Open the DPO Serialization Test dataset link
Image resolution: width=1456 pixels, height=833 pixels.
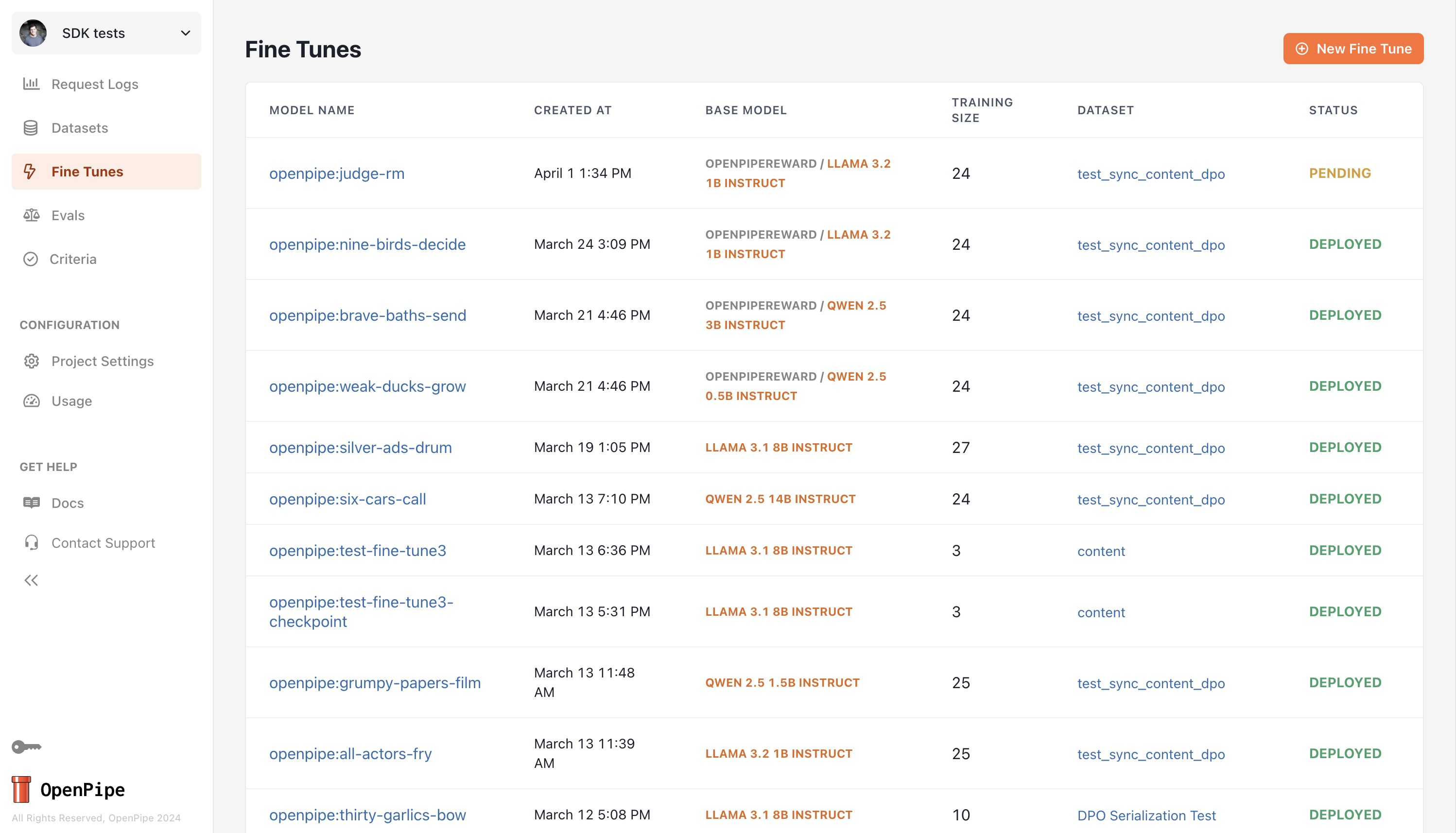click(x=1146, y=816)
